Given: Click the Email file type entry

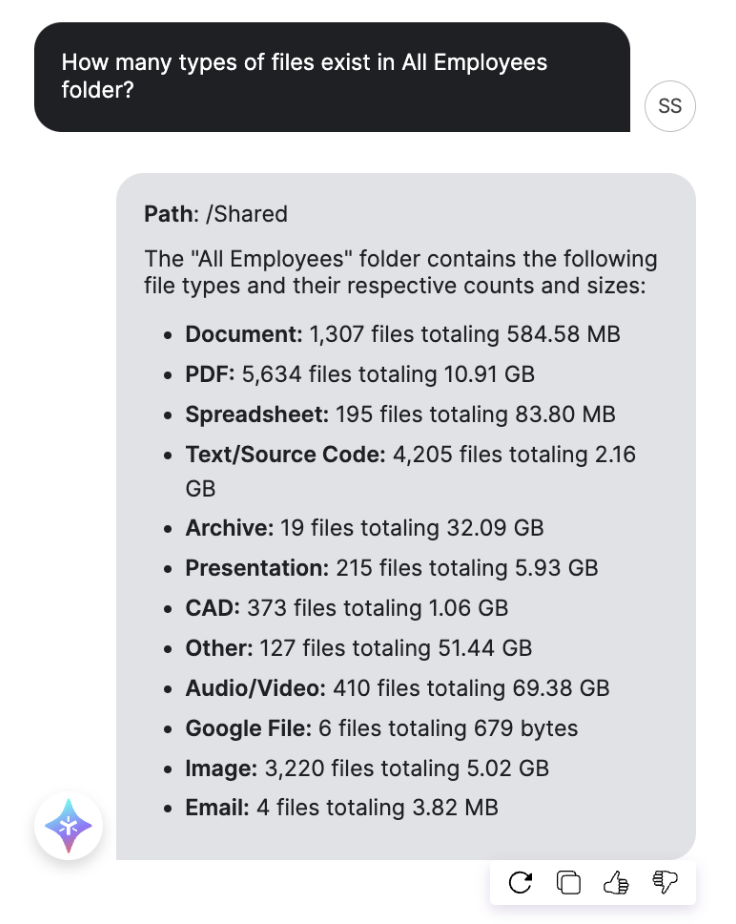Looking at the screenshot, I should point(342,807).
